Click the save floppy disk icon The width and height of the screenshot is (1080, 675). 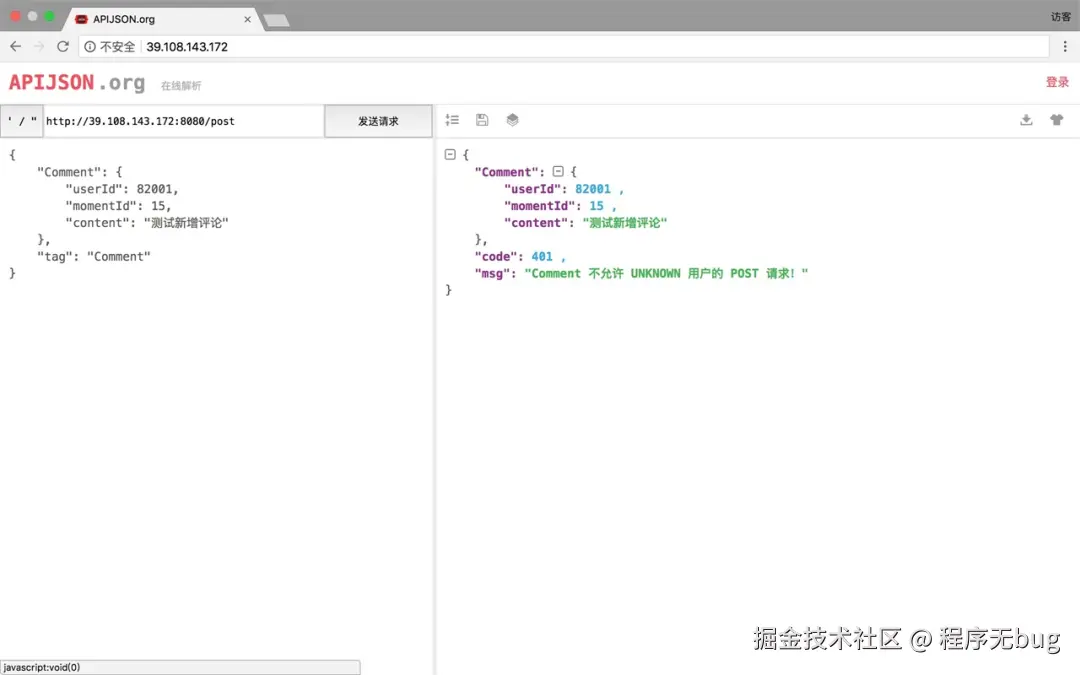click(x=482, y=120)
